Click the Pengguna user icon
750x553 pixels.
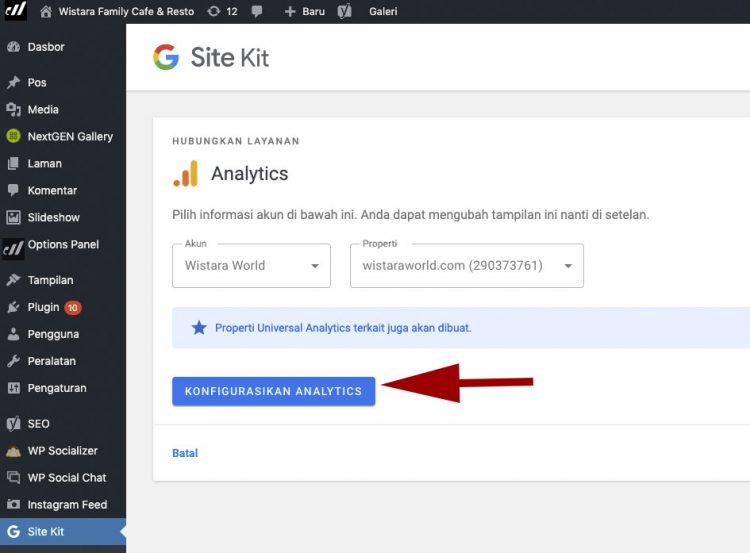click(13, 334)
